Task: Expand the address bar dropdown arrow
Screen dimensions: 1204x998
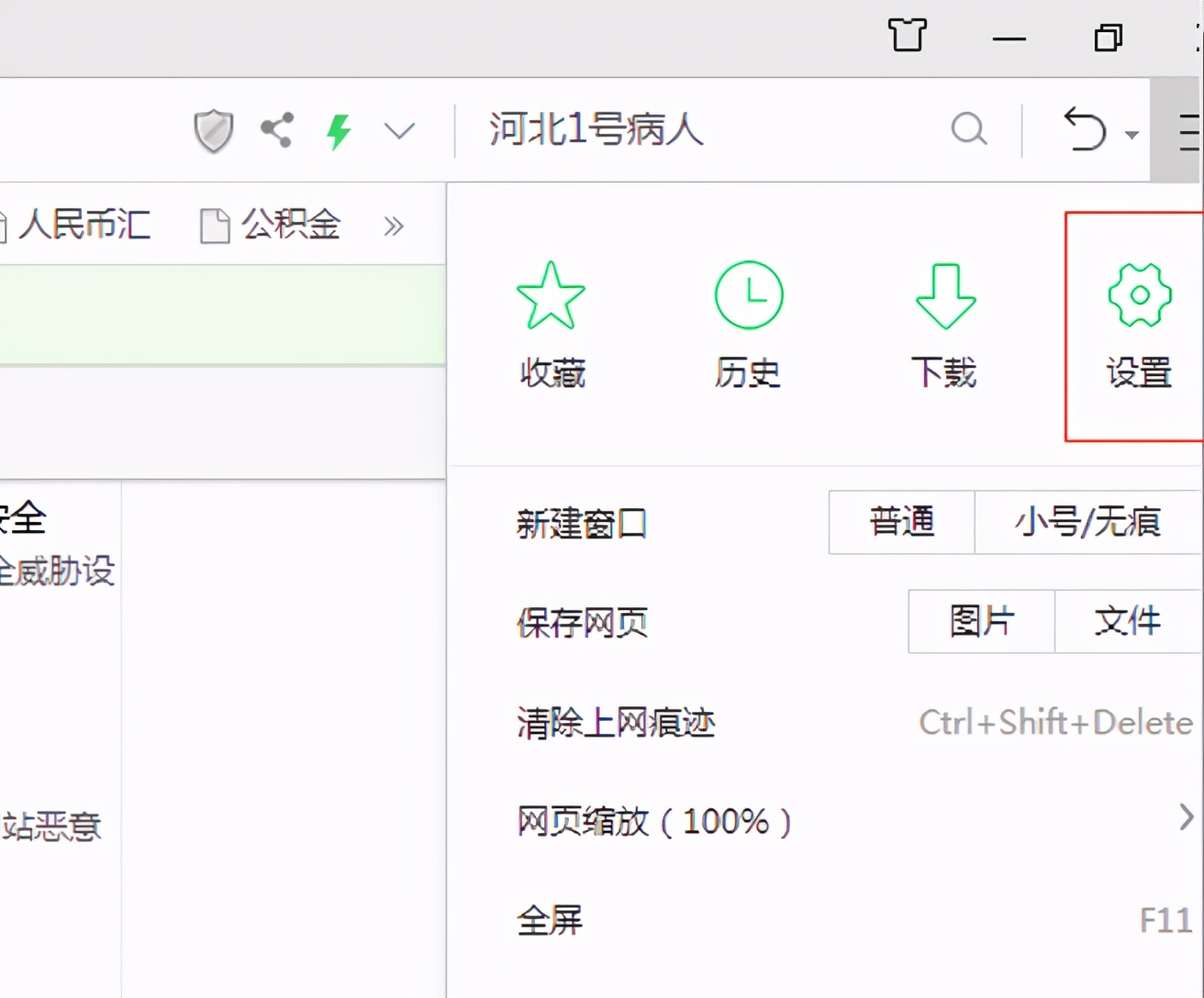Action: pos(398,129)
